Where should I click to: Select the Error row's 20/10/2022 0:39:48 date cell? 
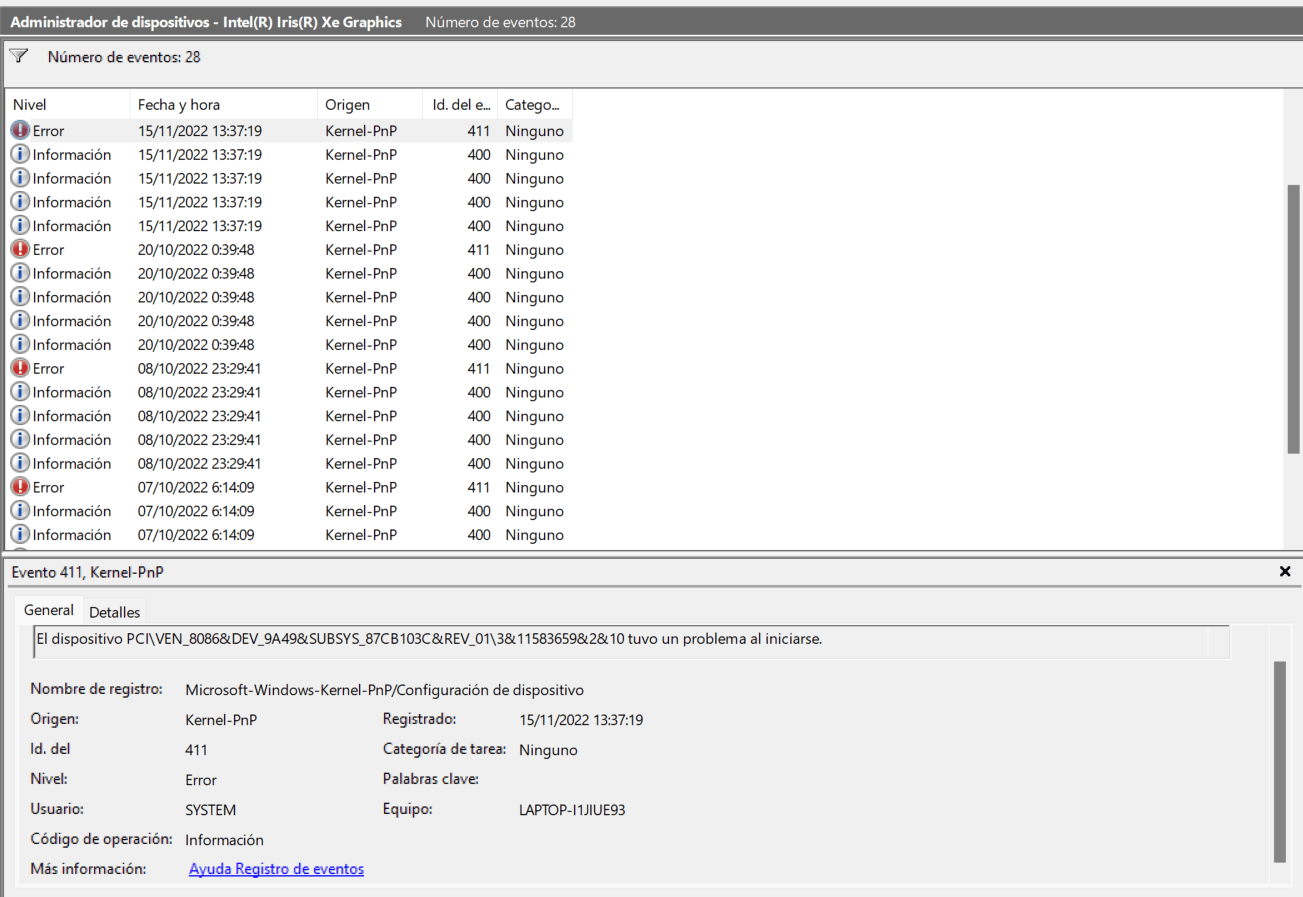point(196,250)
